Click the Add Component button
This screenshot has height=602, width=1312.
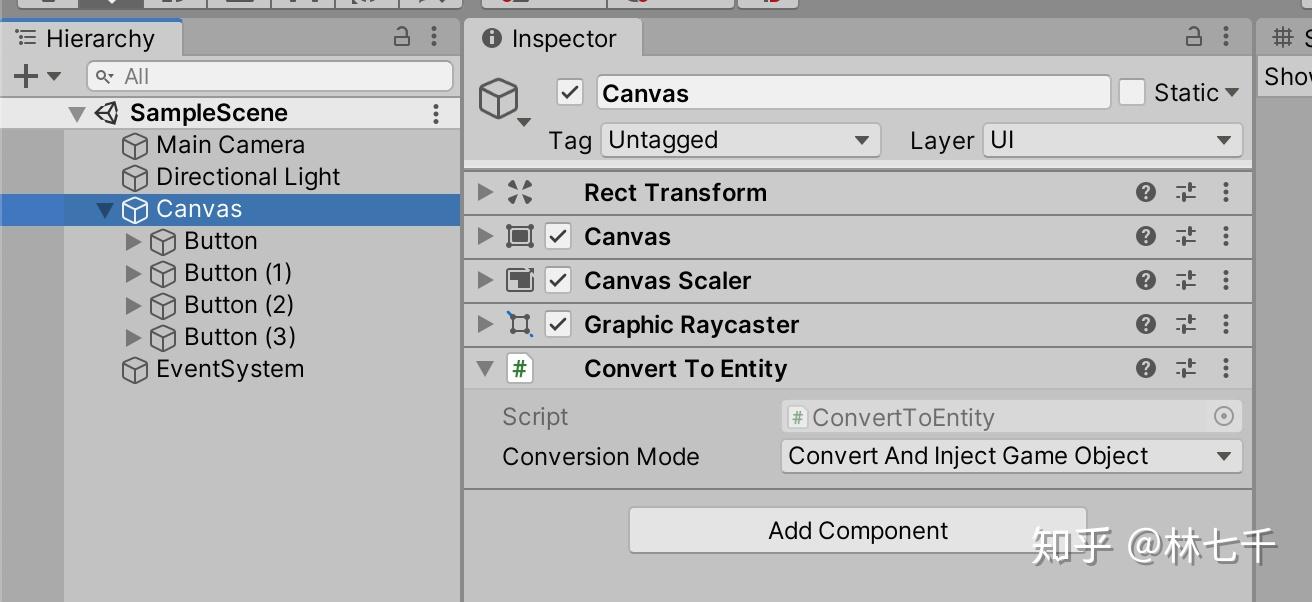tap(856, 530)
